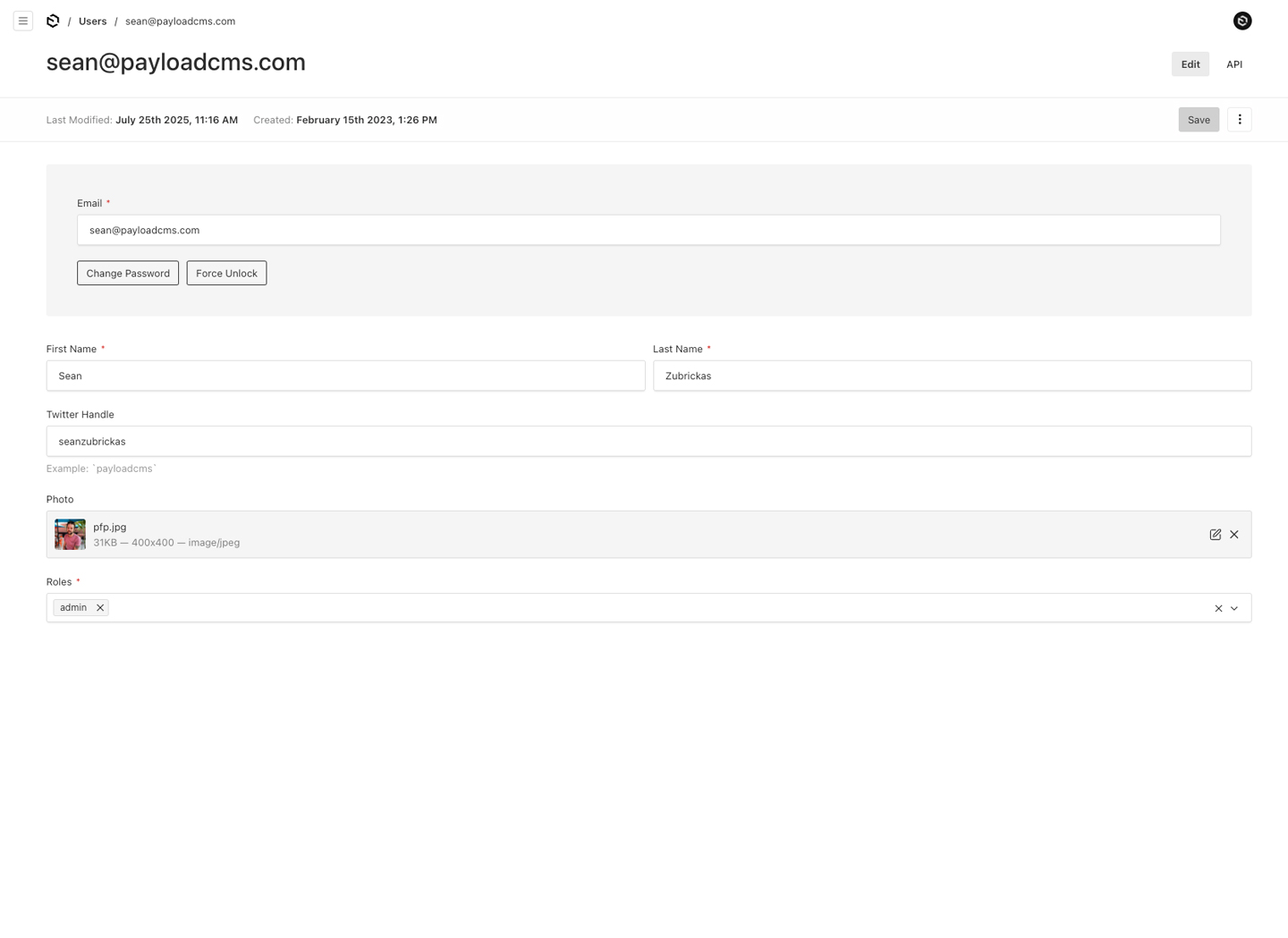The height and width of the screenshot is (938, 1288).
Task: Click the pfp.jpg file name
Action: point(110,528)
